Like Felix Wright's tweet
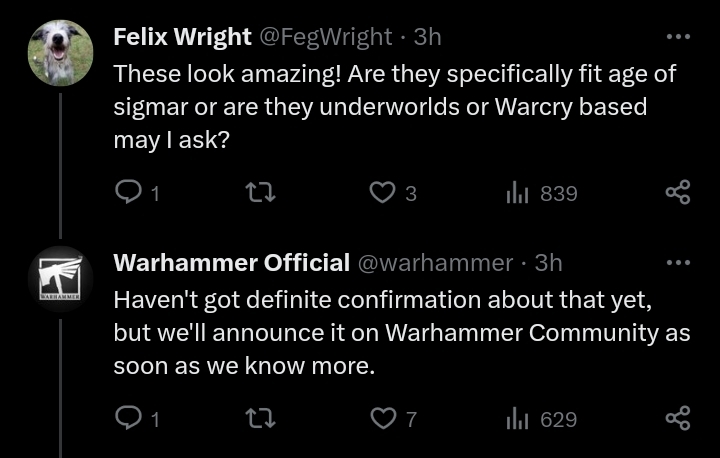The image size is (720, 458). 383,193
